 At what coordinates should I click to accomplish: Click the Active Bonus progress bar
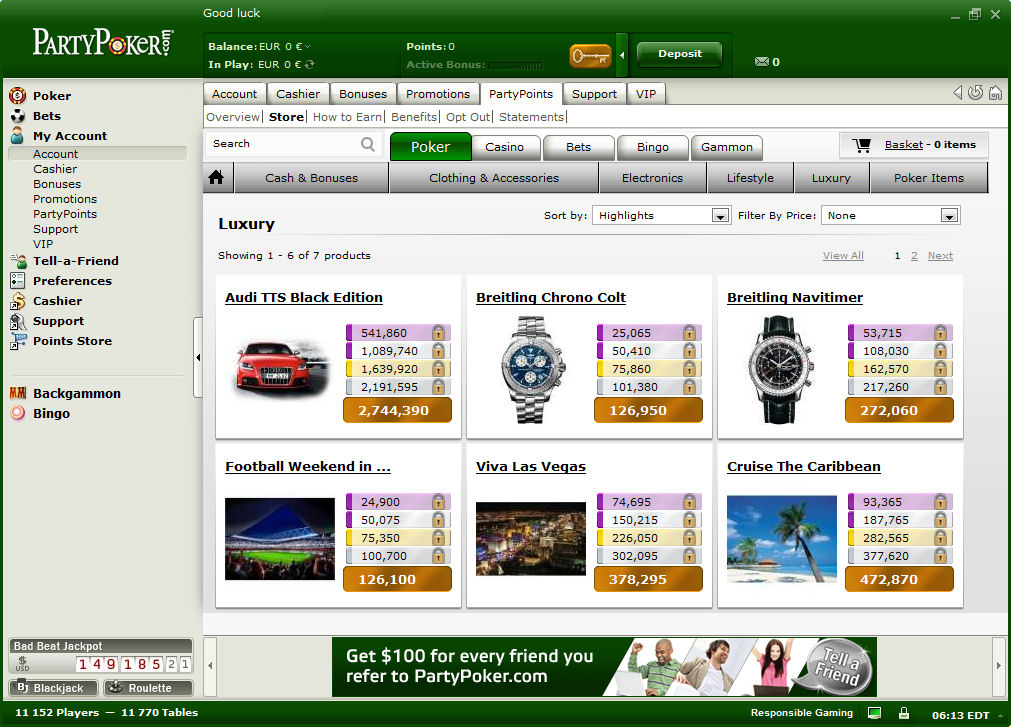click(x=515, y=65)
